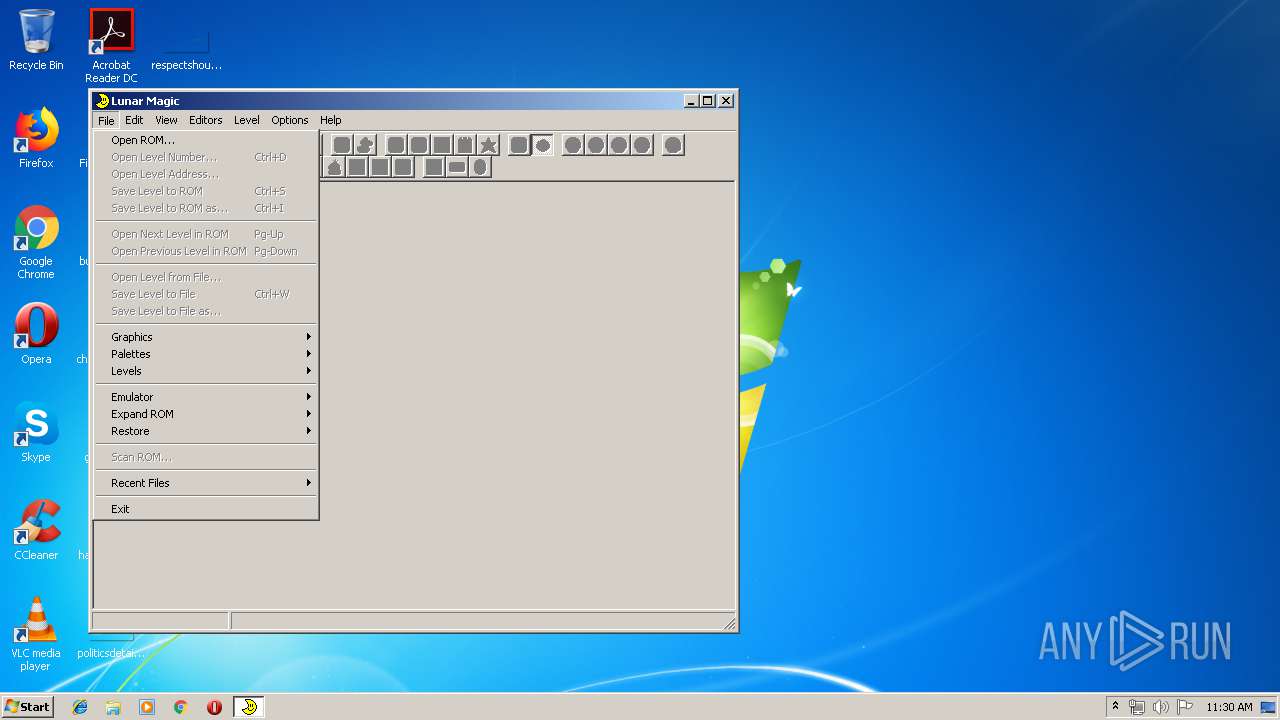Click the greyed Save Level to ROM entry

206,191
